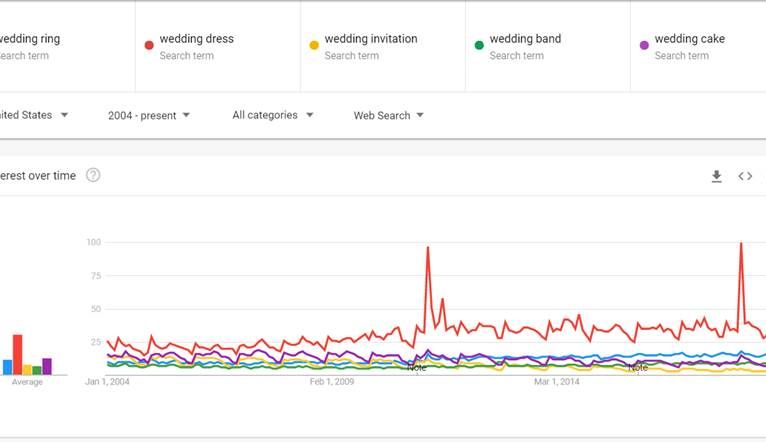Open the 2004 - present time range dropdown
Image resolution: width=766 pixels, height=442 pixels.
[x=149, y=115]
